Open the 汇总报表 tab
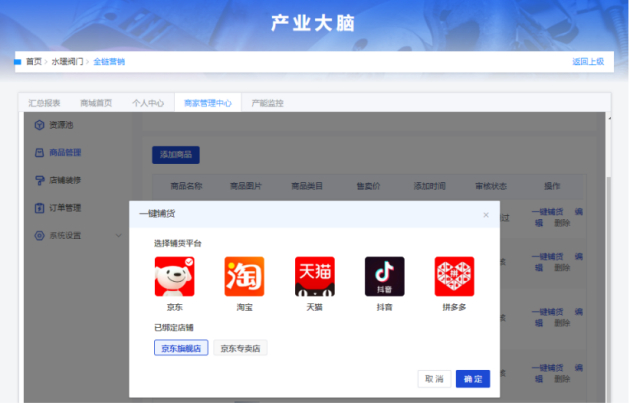630x409 pixels. click(44, 103)
